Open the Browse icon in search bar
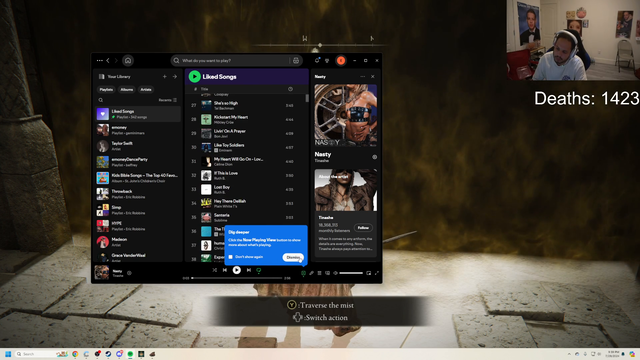640x360 pixels. pos(296,60)
